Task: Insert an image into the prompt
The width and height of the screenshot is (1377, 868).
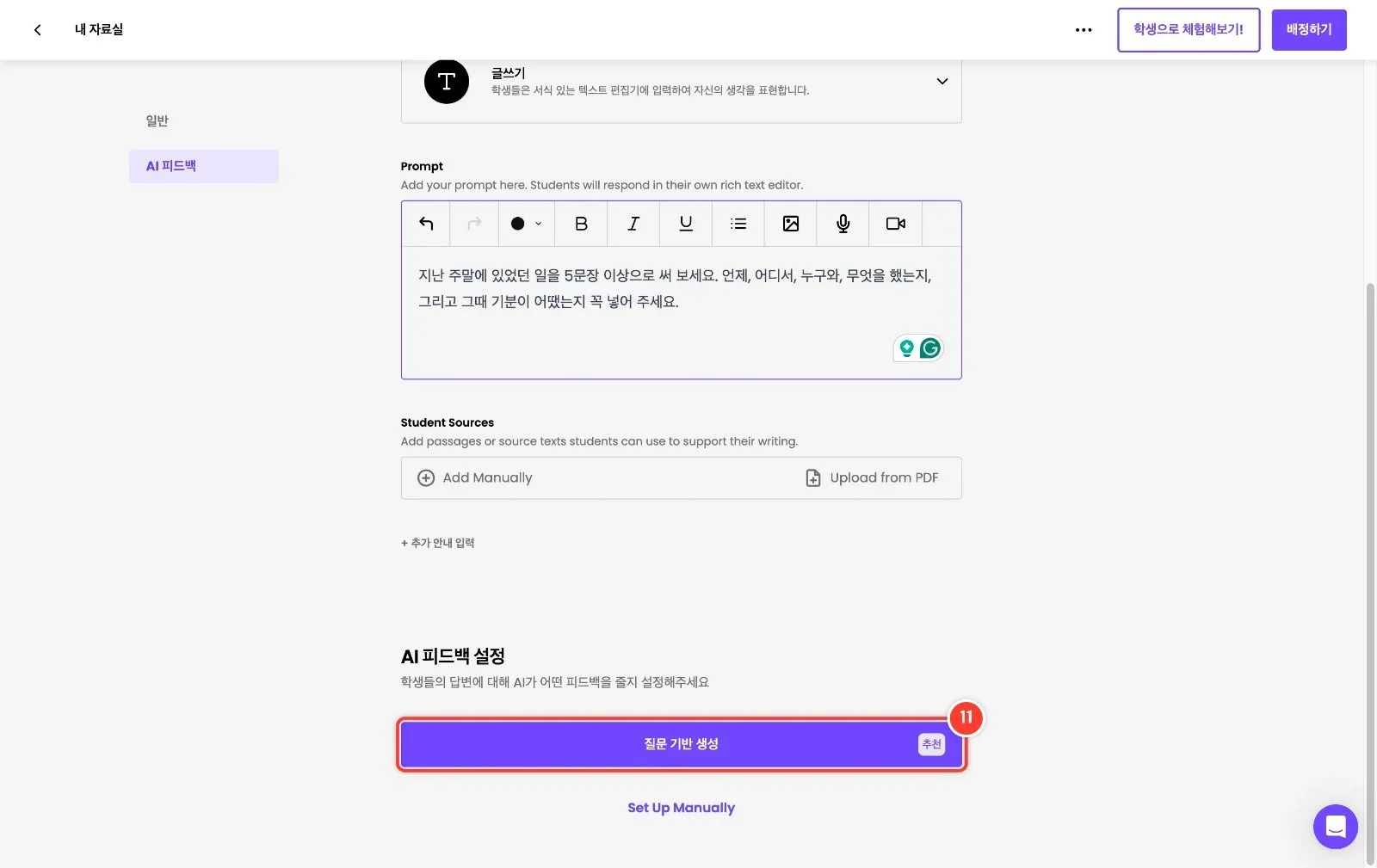Action: [x=791, y=224]
